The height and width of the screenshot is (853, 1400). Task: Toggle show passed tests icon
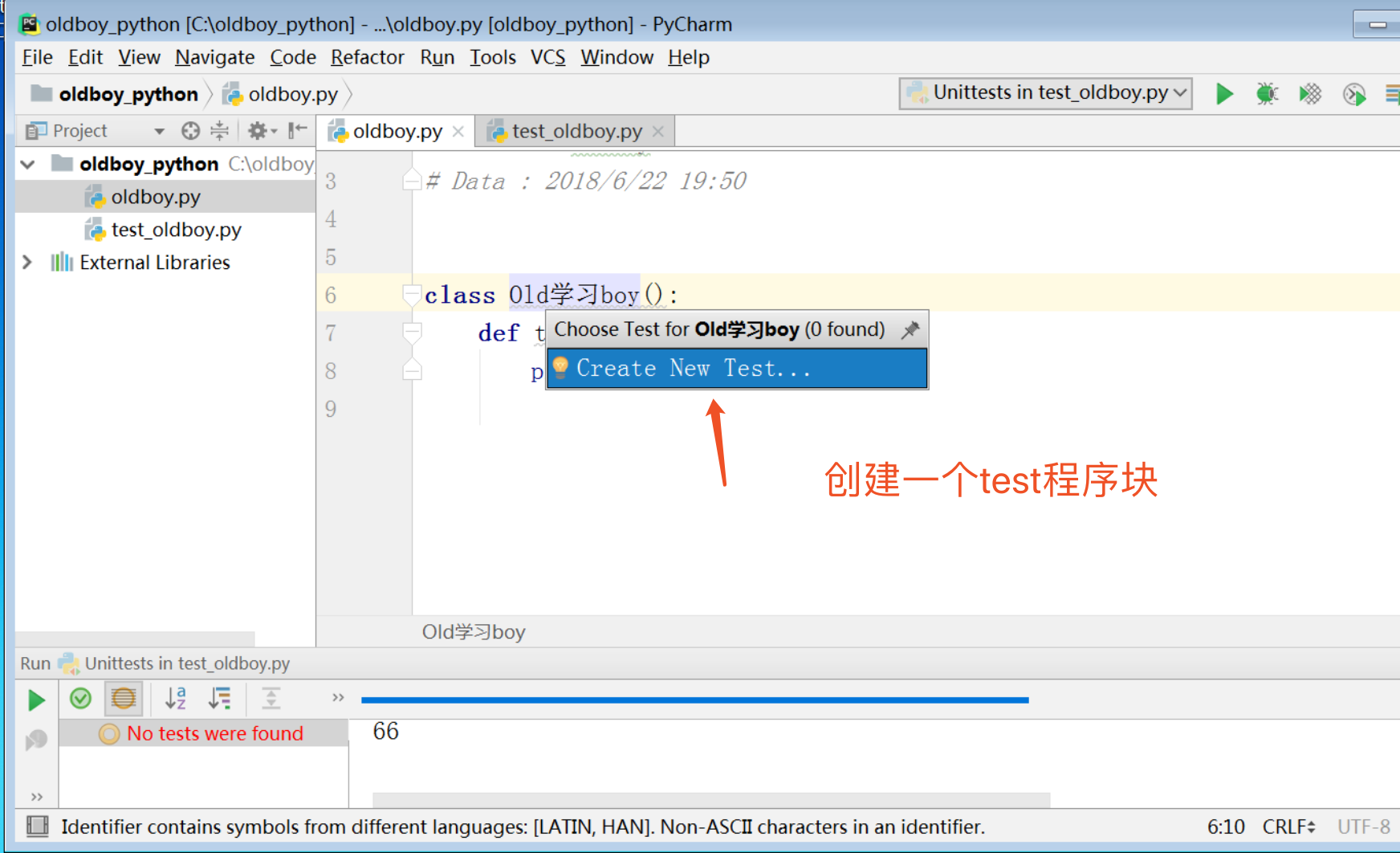pyautogui.click(x=80, y=699)
